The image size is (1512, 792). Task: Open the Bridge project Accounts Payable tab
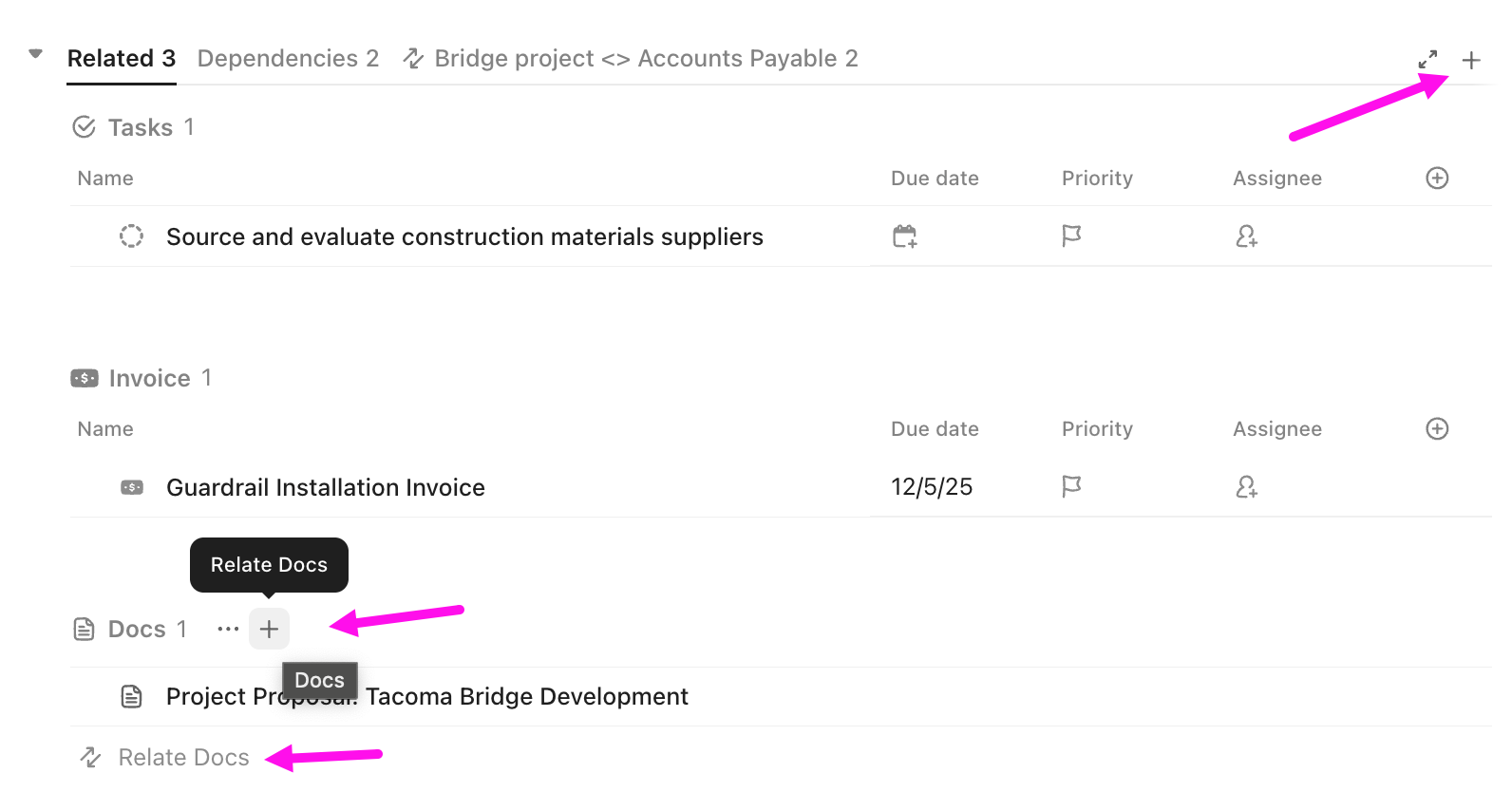tap(646, 58)
